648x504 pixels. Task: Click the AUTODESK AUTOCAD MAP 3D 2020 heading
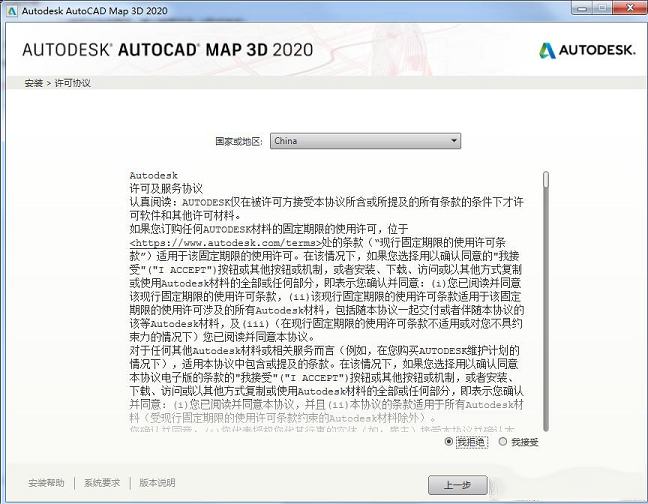(167, 50)
